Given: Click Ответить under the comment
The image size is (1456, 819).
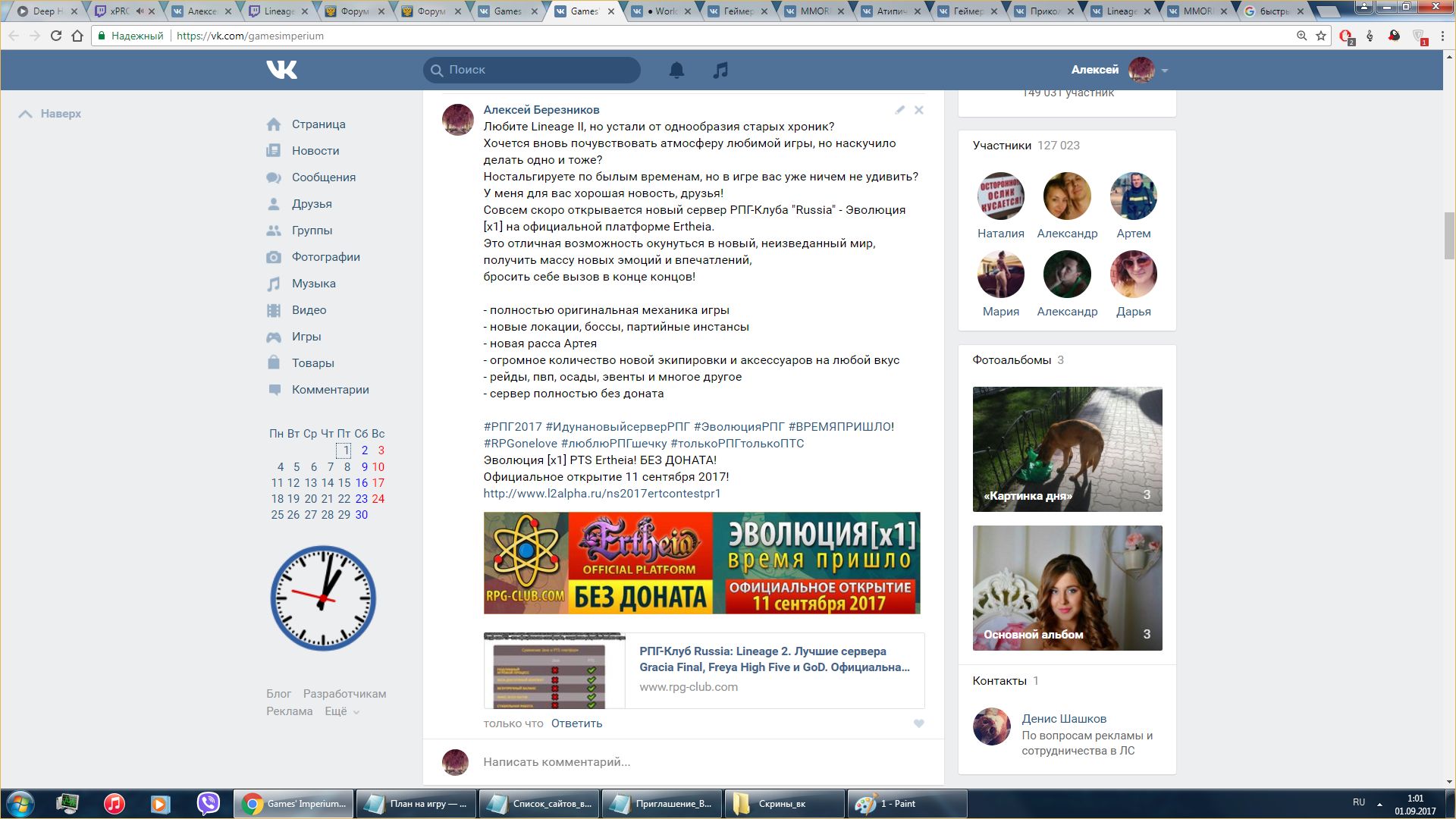Looking at the screenshot, I should click(576, 723).
